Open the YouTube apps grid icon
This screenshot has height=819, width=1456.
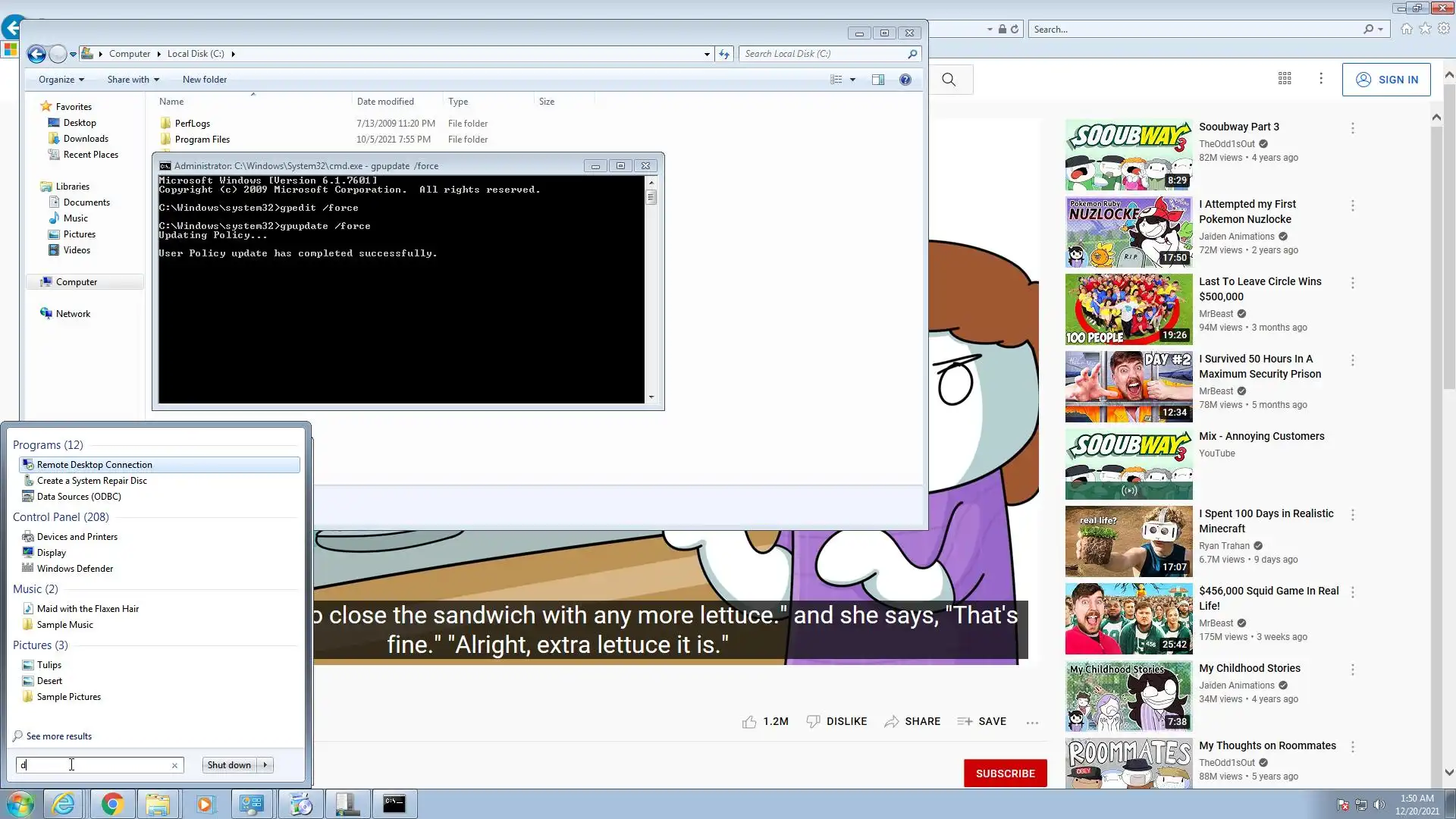1285,79
